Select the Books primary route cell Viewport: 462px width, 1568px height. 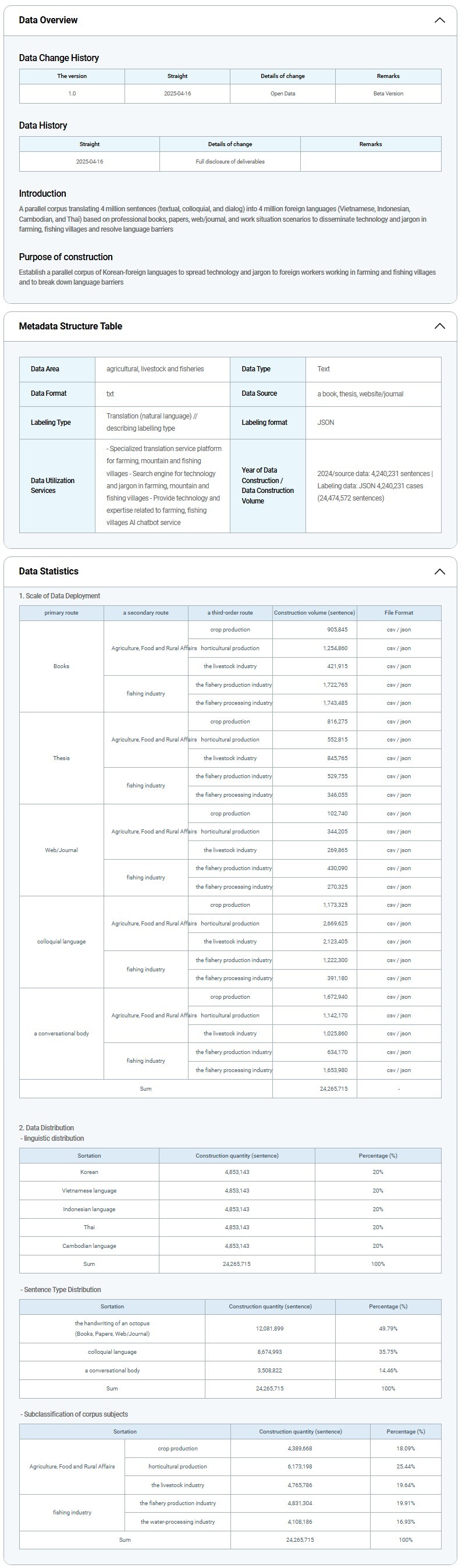(x=61, y=666)
